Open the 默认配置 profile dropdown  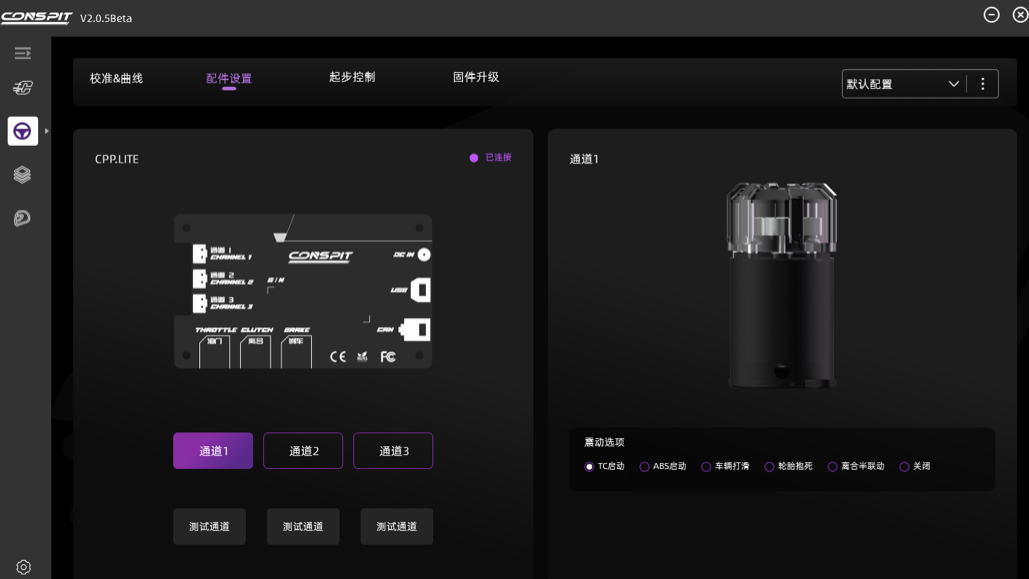(904, 84)
